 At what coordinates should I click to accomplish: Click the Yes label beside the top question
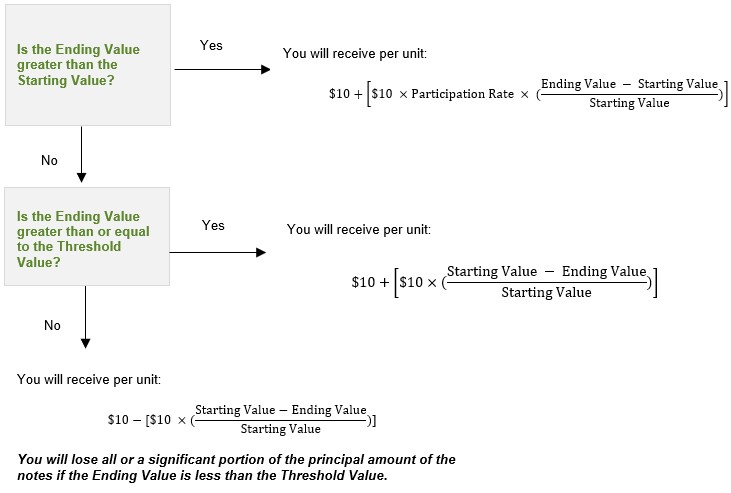pos(211,46)
